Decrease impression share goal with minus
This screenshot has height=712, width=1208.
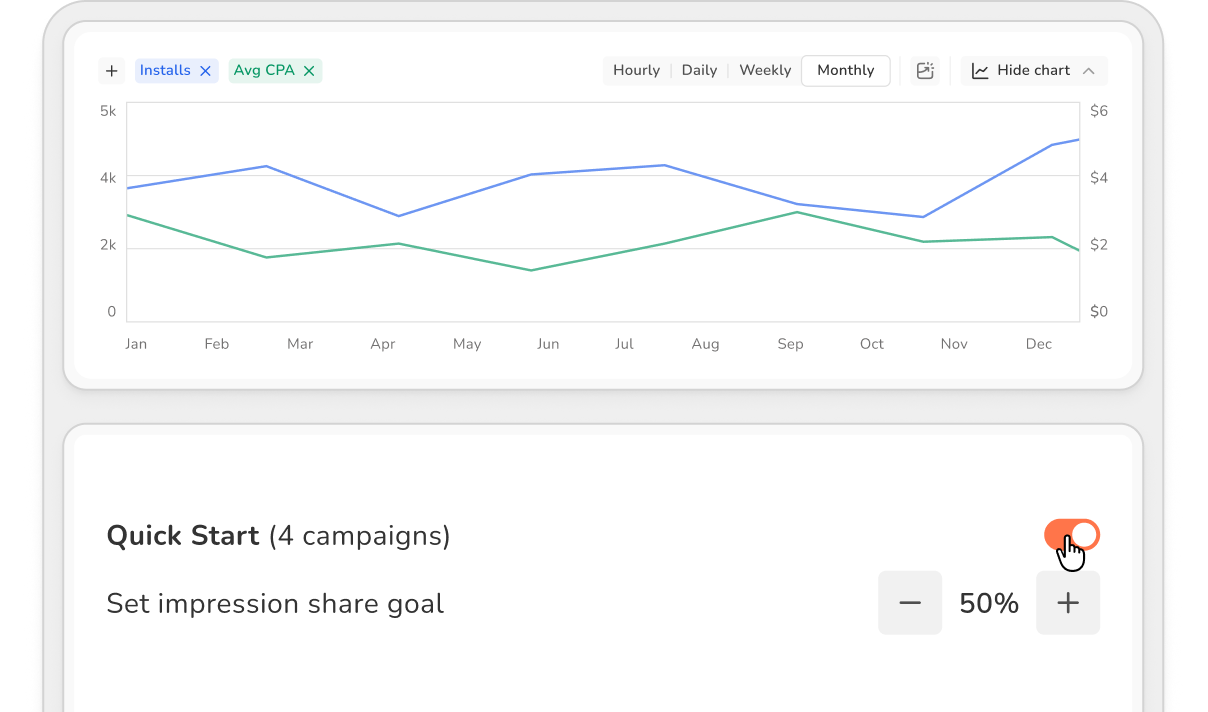(x=910, y=603)
